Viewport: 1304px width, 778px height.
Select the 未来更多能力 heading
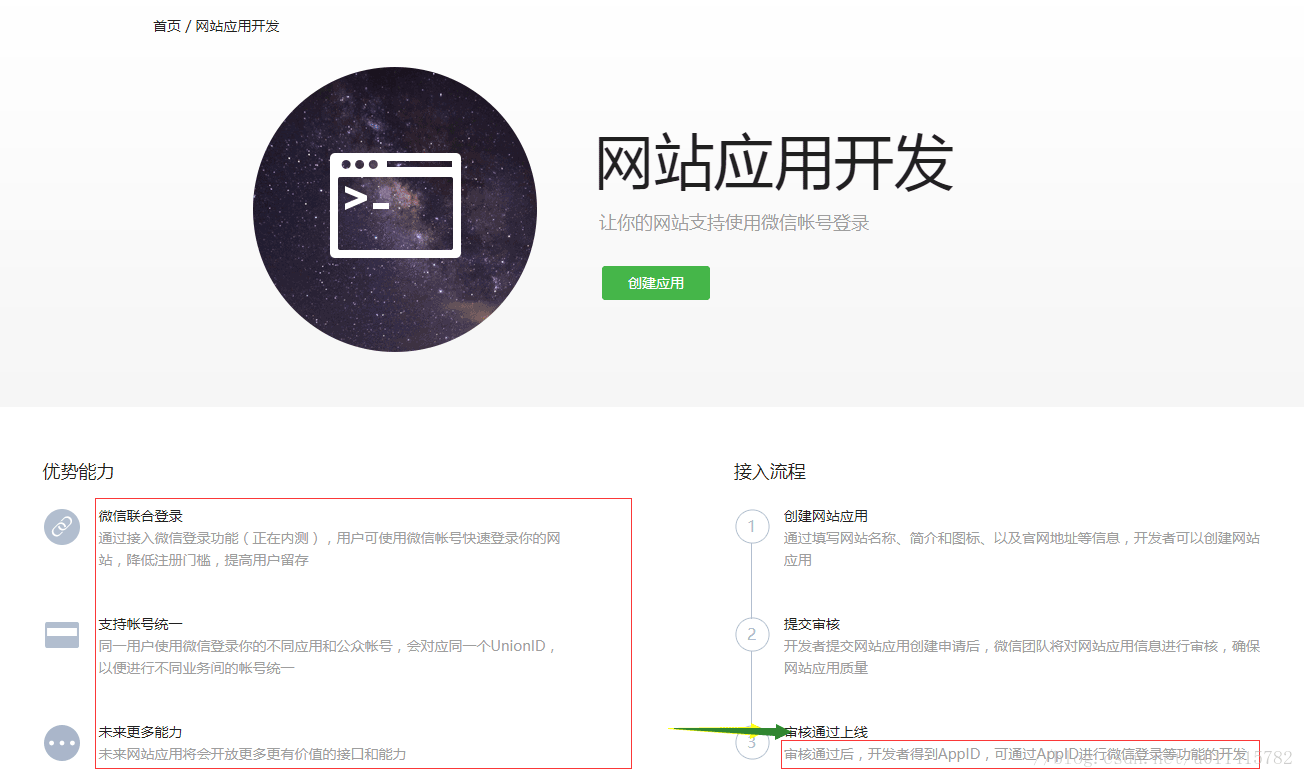141,732
